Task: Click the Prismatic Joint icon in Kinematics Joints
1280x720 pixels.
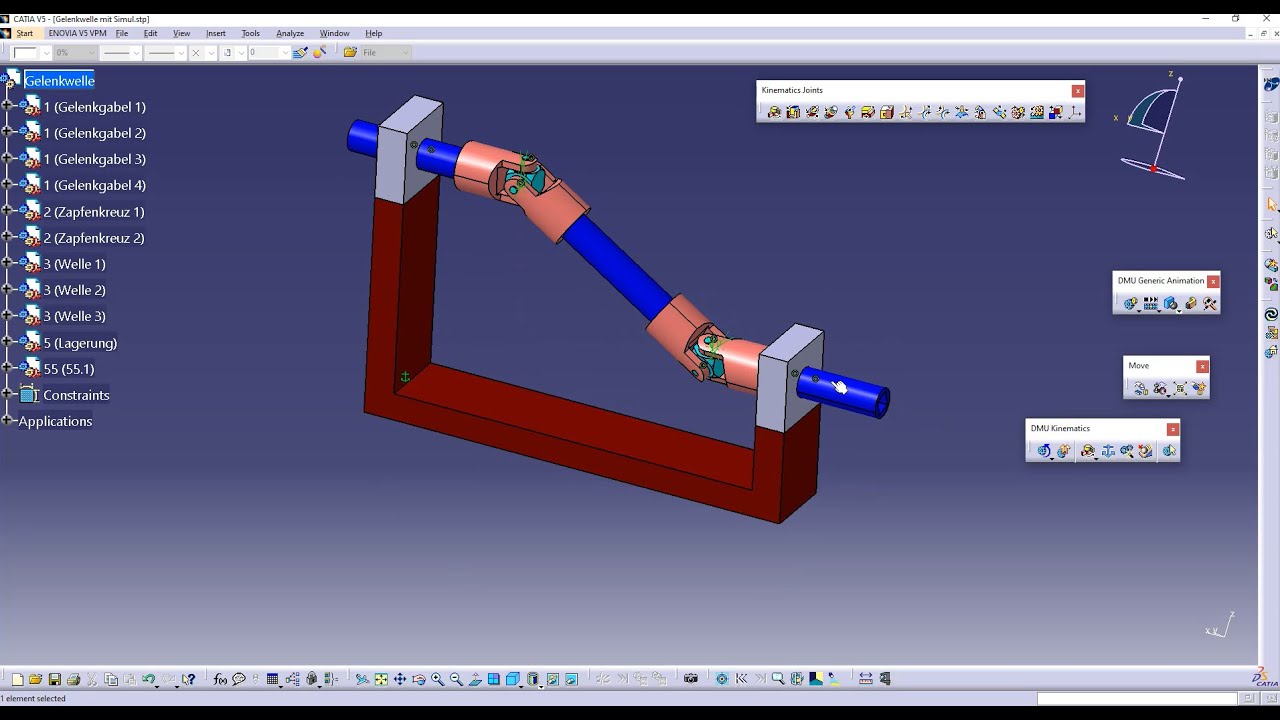Action: point(793,112)
